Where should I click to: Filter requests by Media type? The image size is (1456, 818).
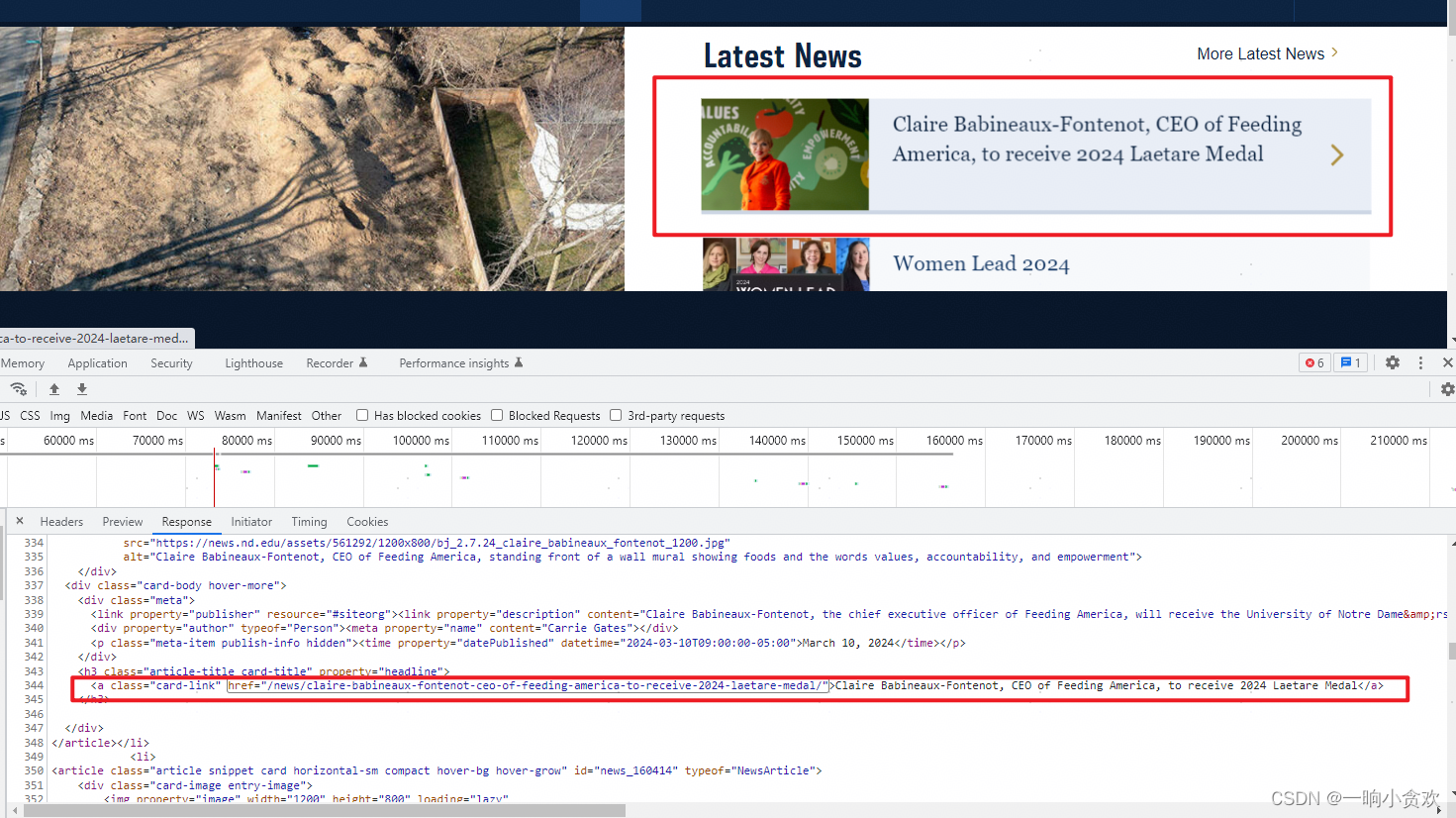96,416
